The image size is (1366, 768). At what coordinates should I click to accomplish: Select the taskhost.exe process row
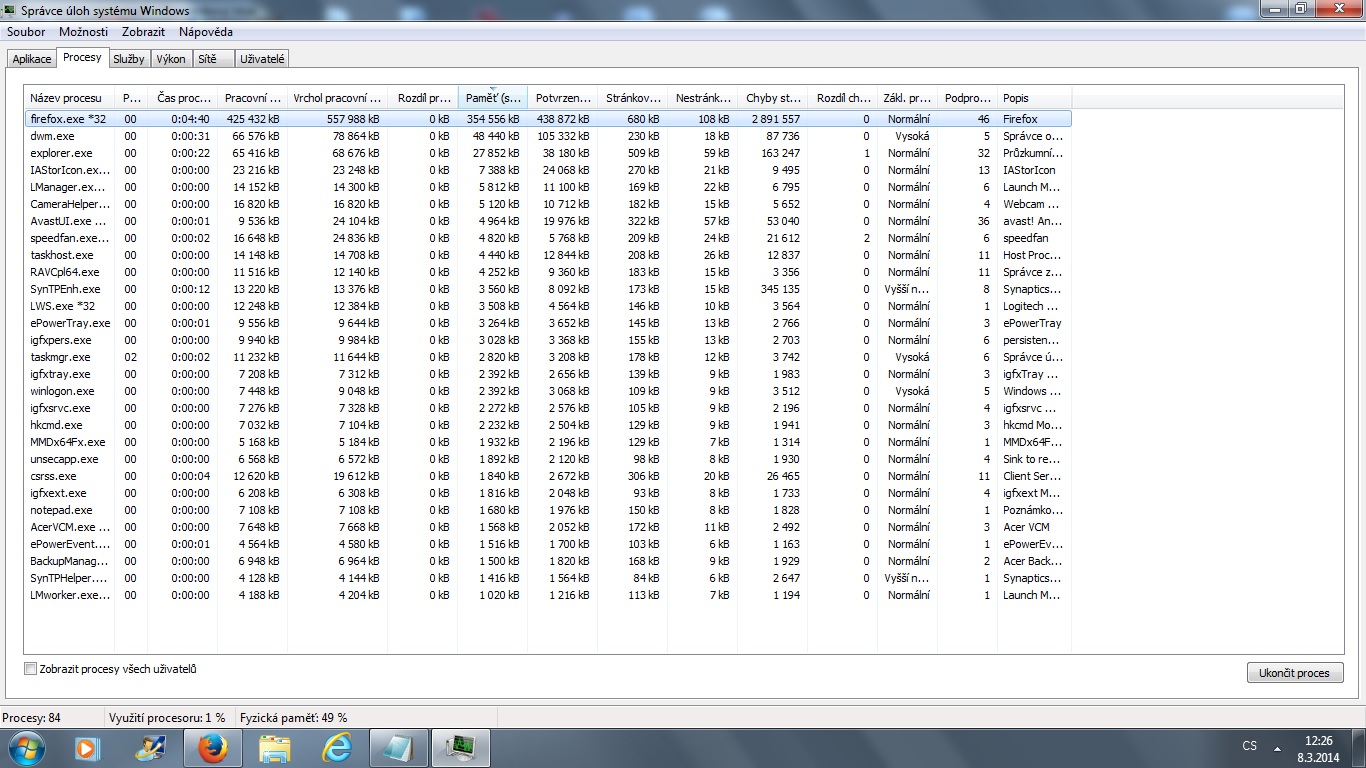coord(547,255)
